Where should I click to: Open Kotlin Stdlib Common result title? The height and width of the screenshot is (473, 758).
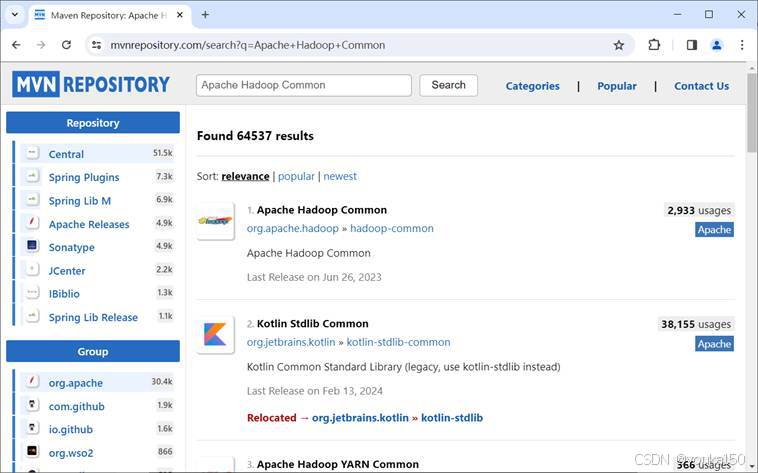coord(312,324)
